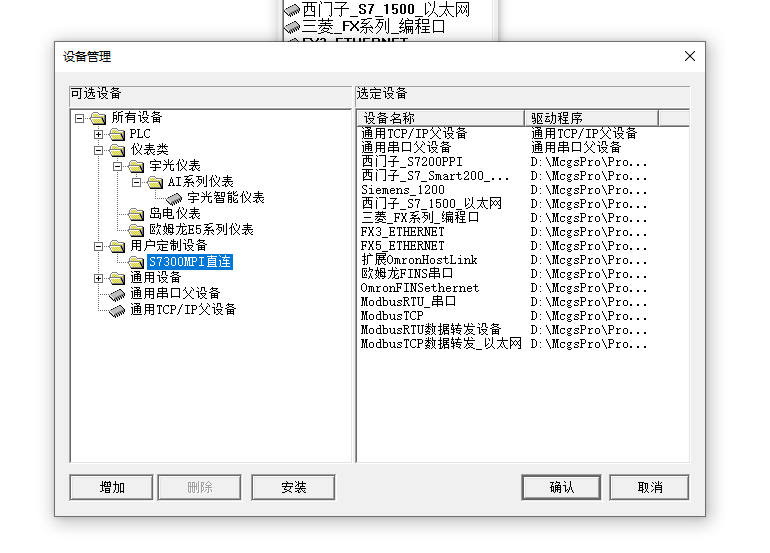Click the 岛电仪表 folder icon
This screenshot has width=770, height=553.
point(136,214)
